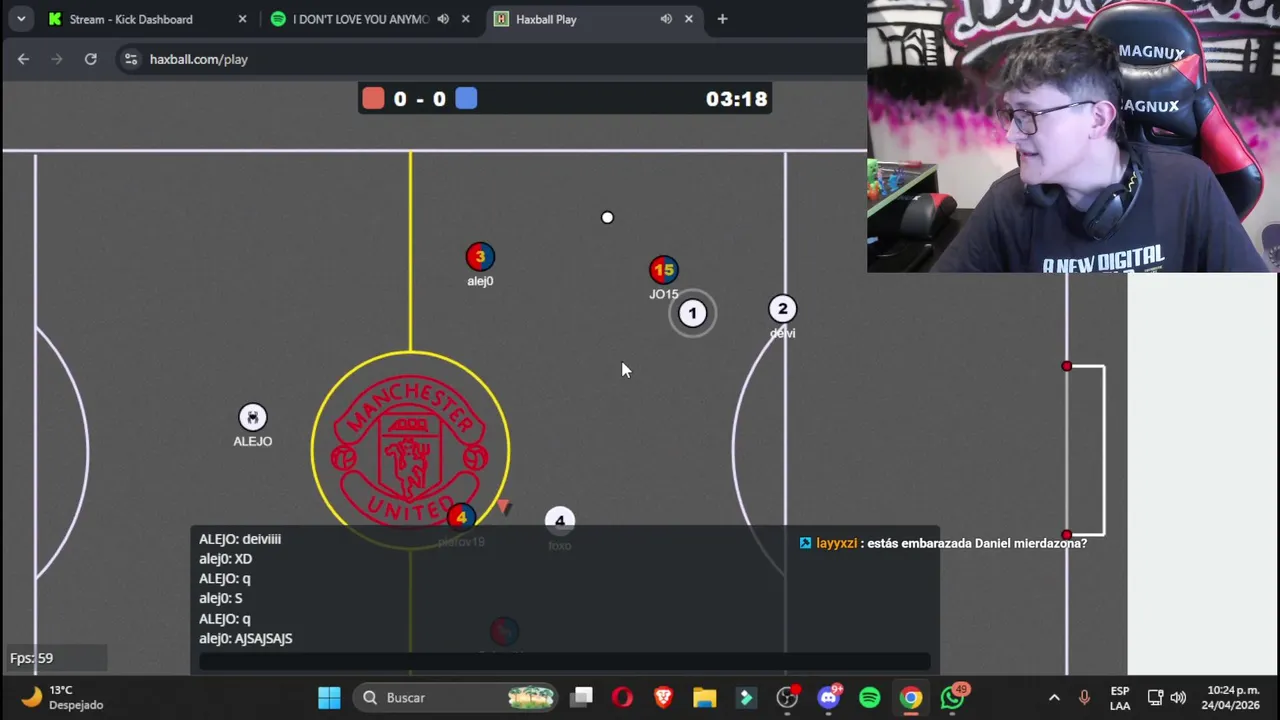The width and height of the screenshot is (1280, 720).
Task: Click the red goal post upper marker
Action: point(1066,366)
